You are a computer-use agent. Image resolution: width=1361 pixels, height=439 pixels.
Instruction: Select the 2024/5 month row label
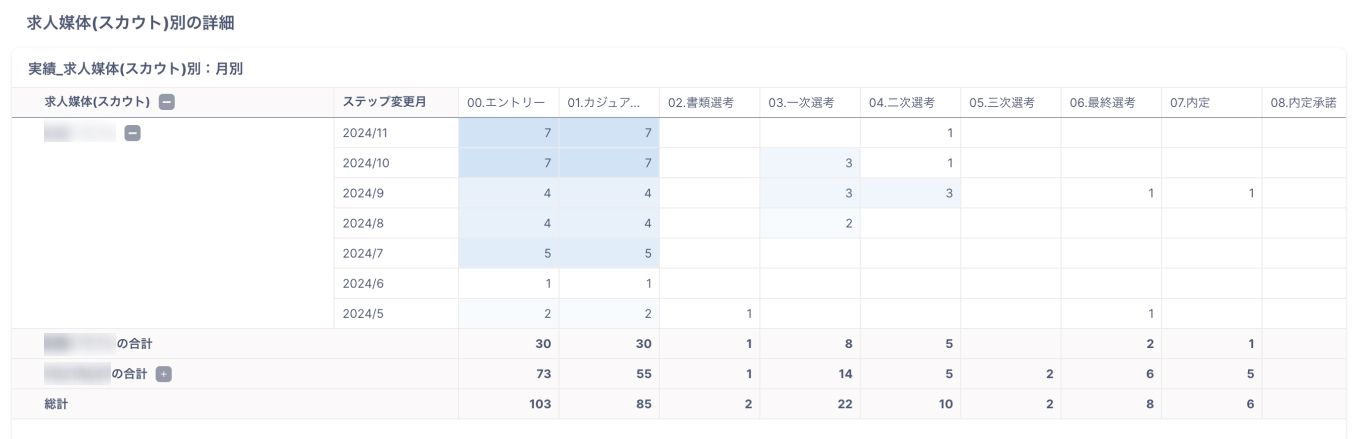point(361,313)
